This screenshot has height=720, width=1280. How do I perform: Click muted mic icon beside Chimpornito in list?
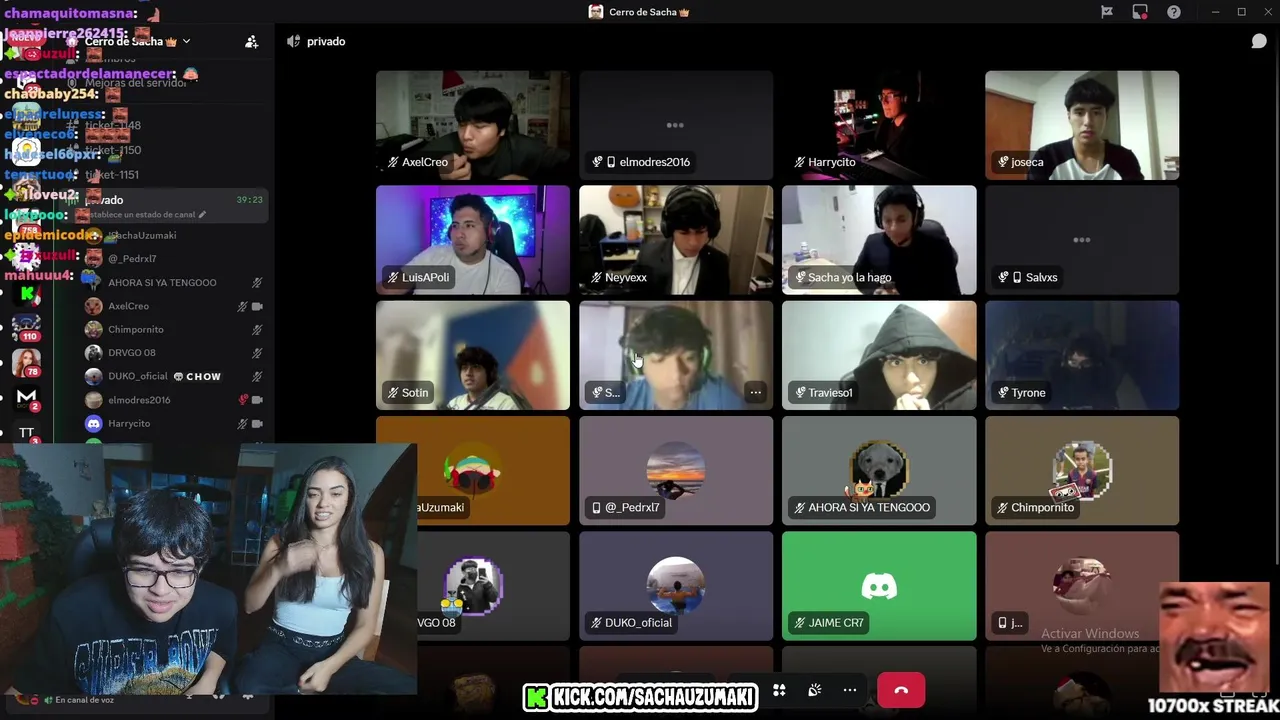point(257,329)
